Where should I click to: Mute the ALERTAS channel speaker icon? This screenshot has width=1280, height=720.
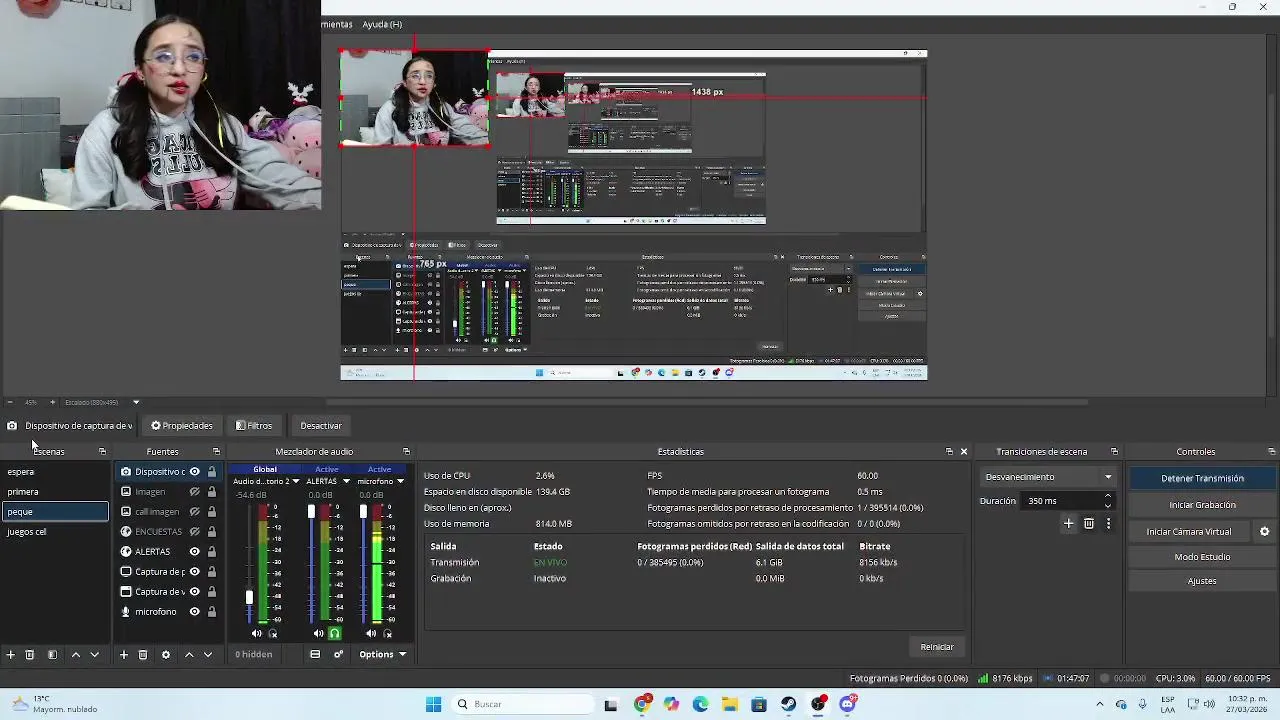point(318,633)
